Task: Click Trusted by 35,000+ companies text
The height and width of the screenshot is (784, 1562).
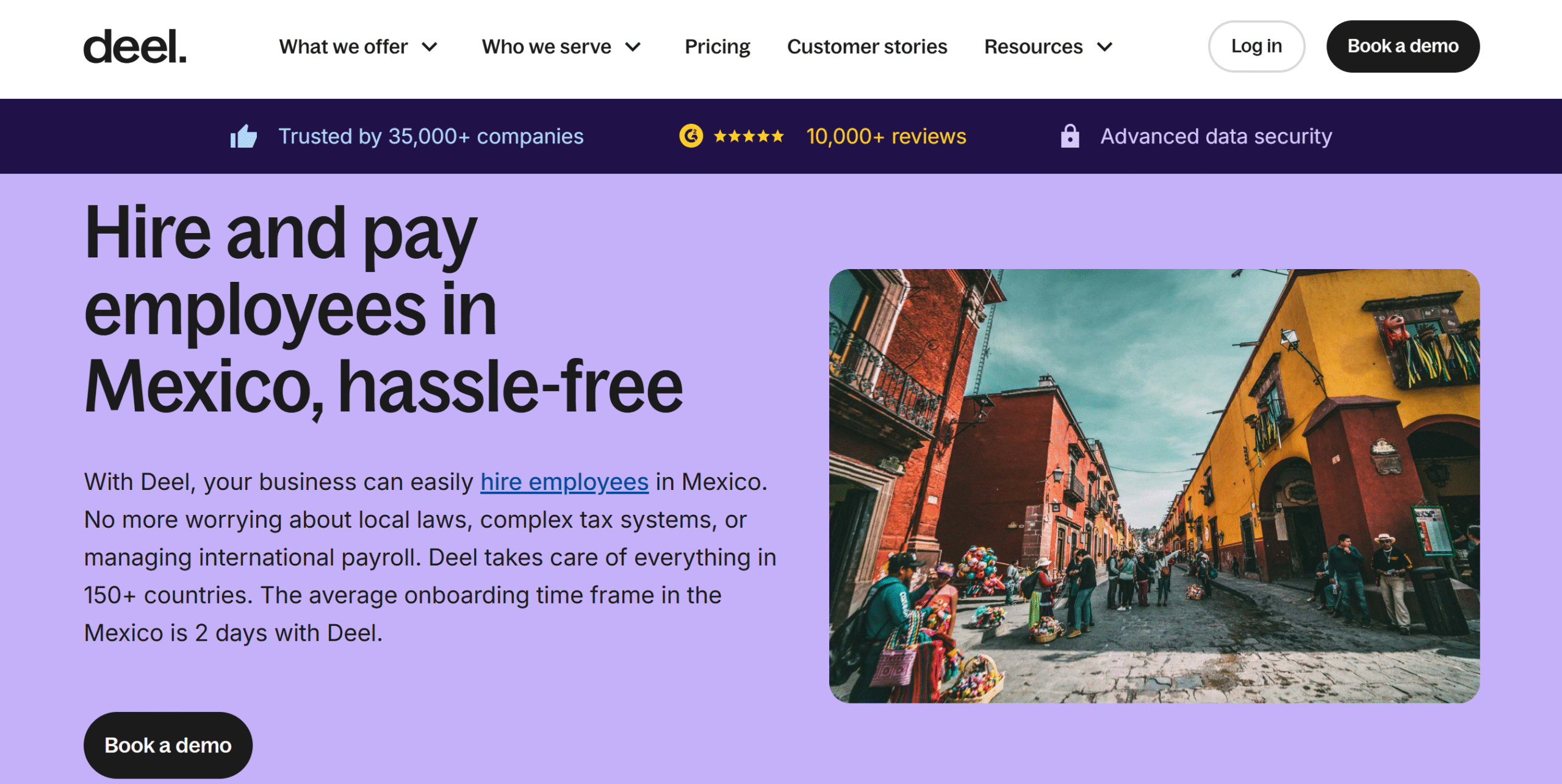Action: point(431,136)
